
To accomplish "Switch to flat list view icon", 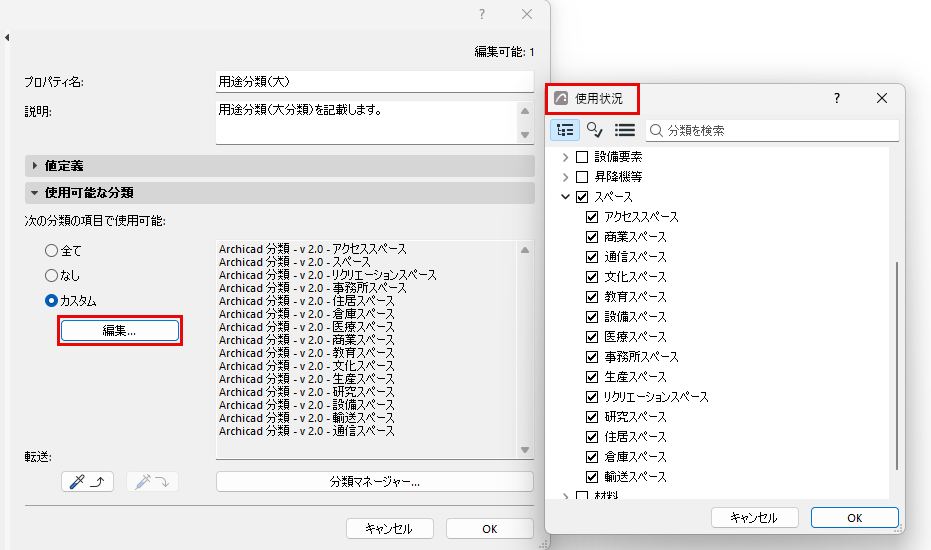I will [x=625, y=130].
